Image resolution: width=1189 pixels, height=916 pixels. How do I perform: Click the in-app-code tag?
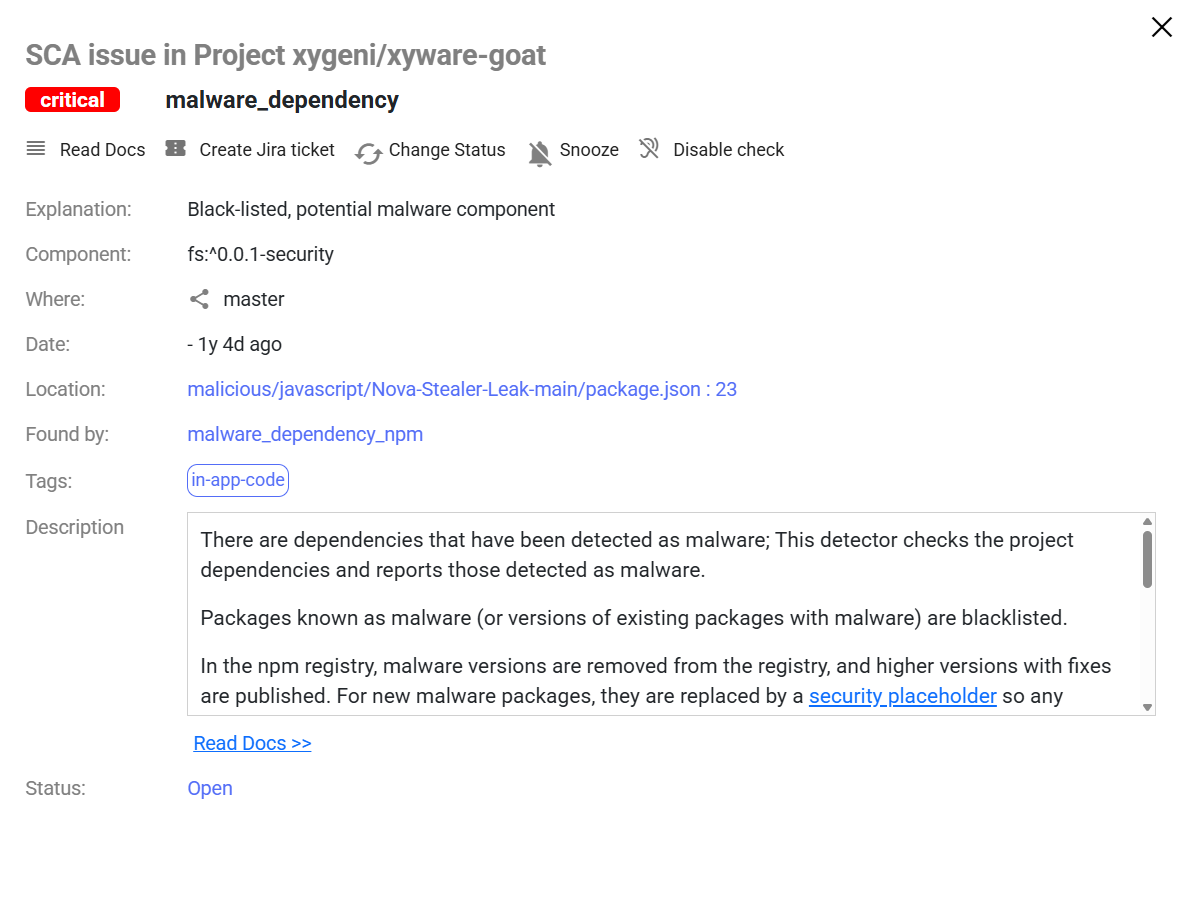[238, 480]
